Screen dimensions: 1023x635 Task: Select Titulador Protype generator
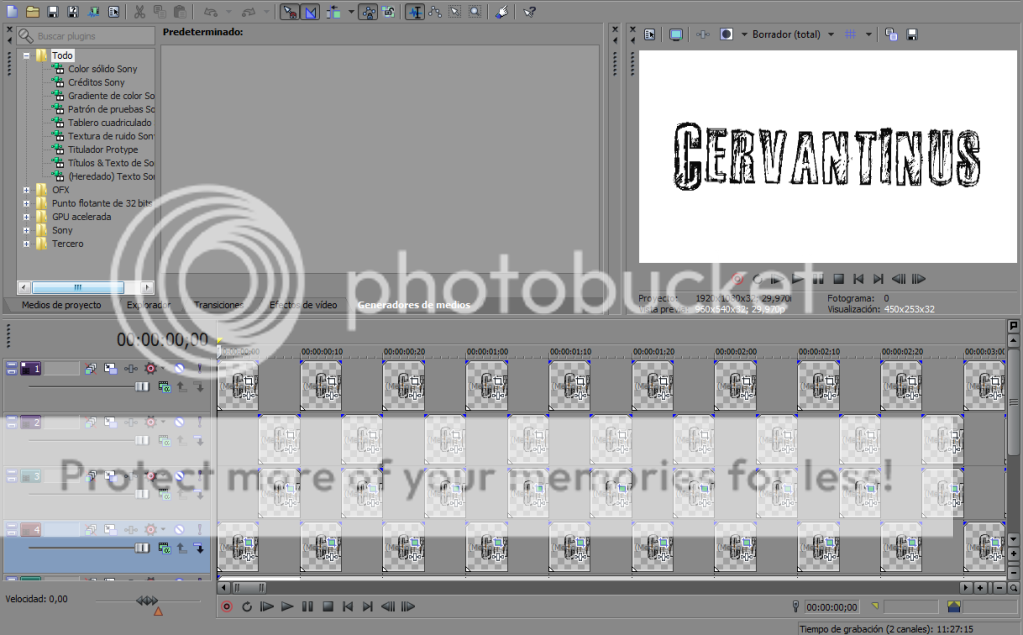103,149
